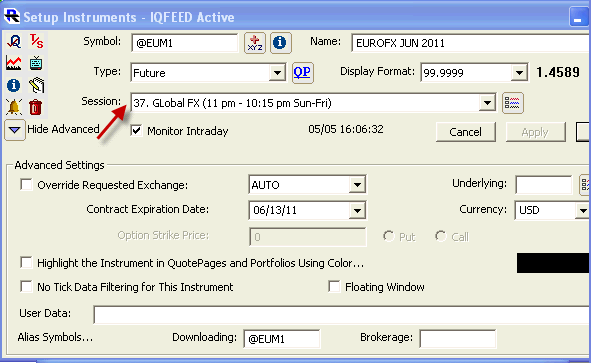
Task: Click the 05/05 16:06:32 timestamp
Action: point(346,129)
